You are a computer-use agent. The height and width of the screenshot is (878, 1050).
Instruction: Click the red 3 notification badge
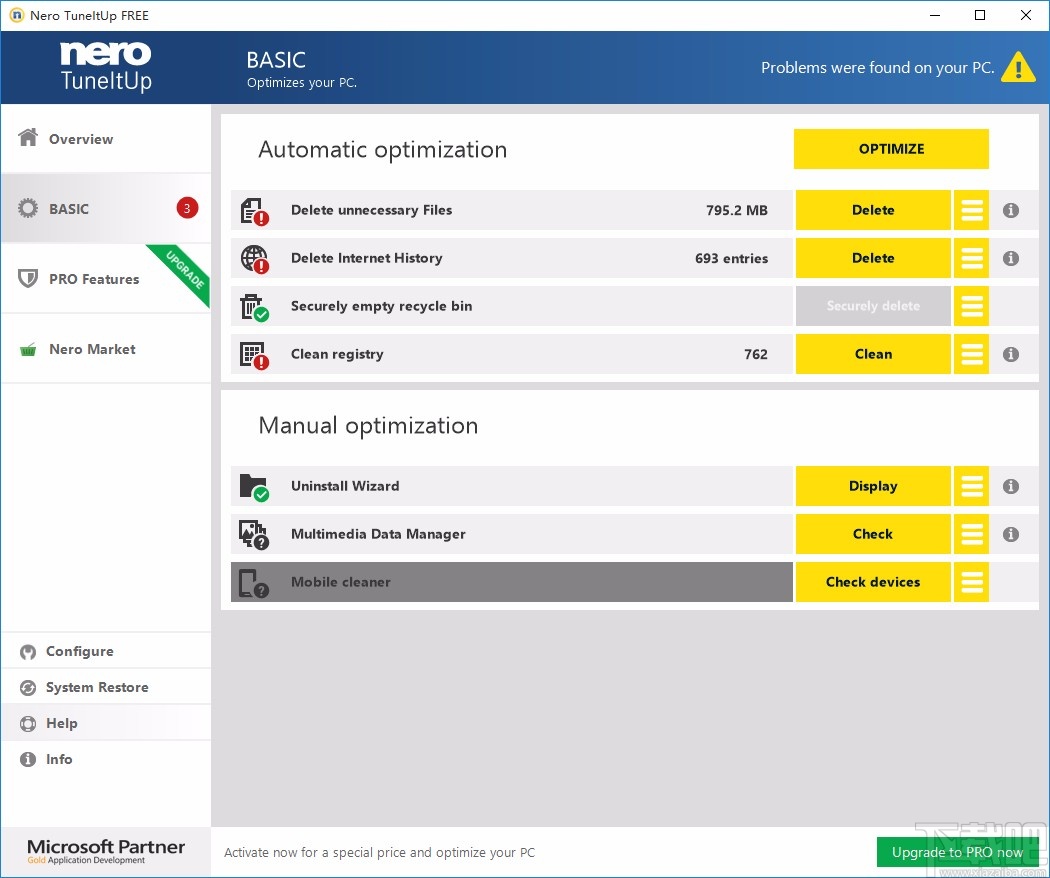pyautogui.click(x=187, y=208)
